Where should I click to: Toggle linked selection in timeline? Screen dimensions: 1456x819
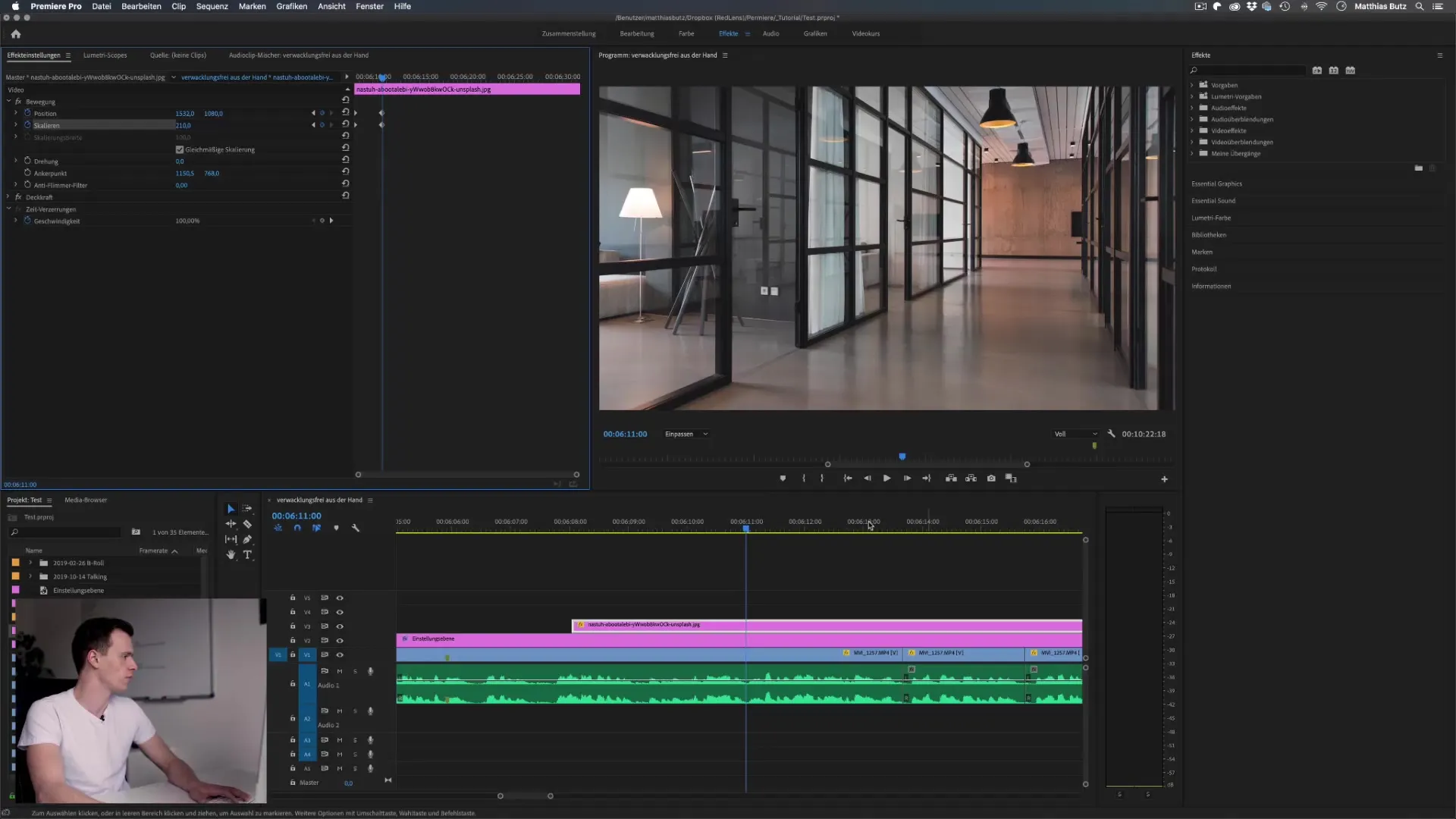pyautogui.click(x=316, y=528)
